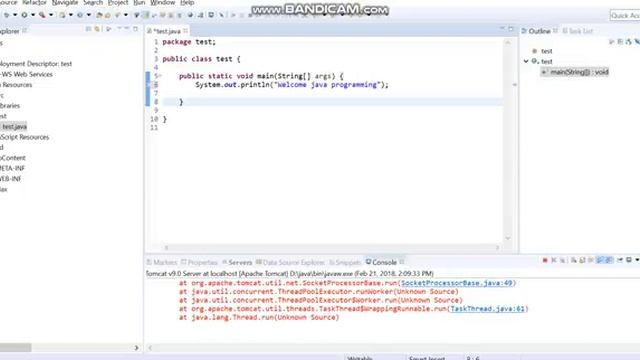The image size is (640, 360).
Task: Click Collapse All icon in Project Explorer
Action: pos(88,29)
